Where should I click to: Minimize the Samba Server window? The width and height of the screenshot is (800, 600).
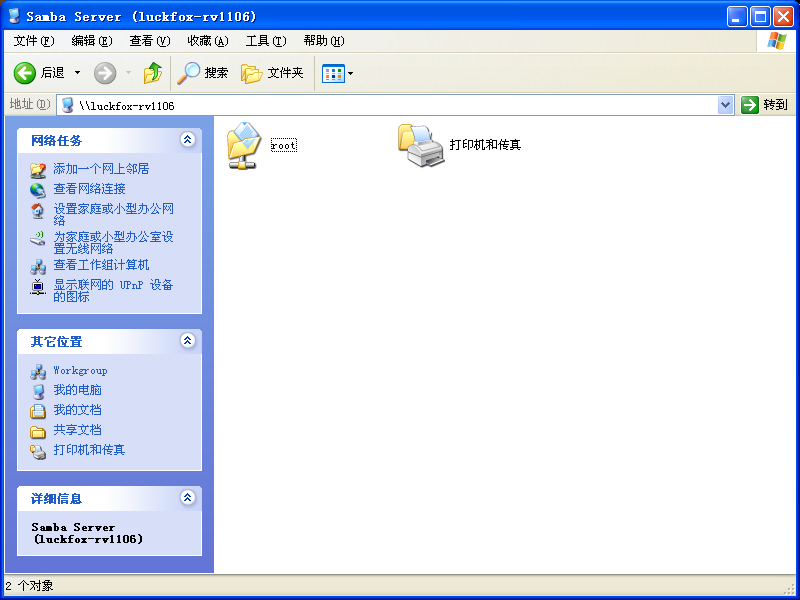(x=737, y=17)
